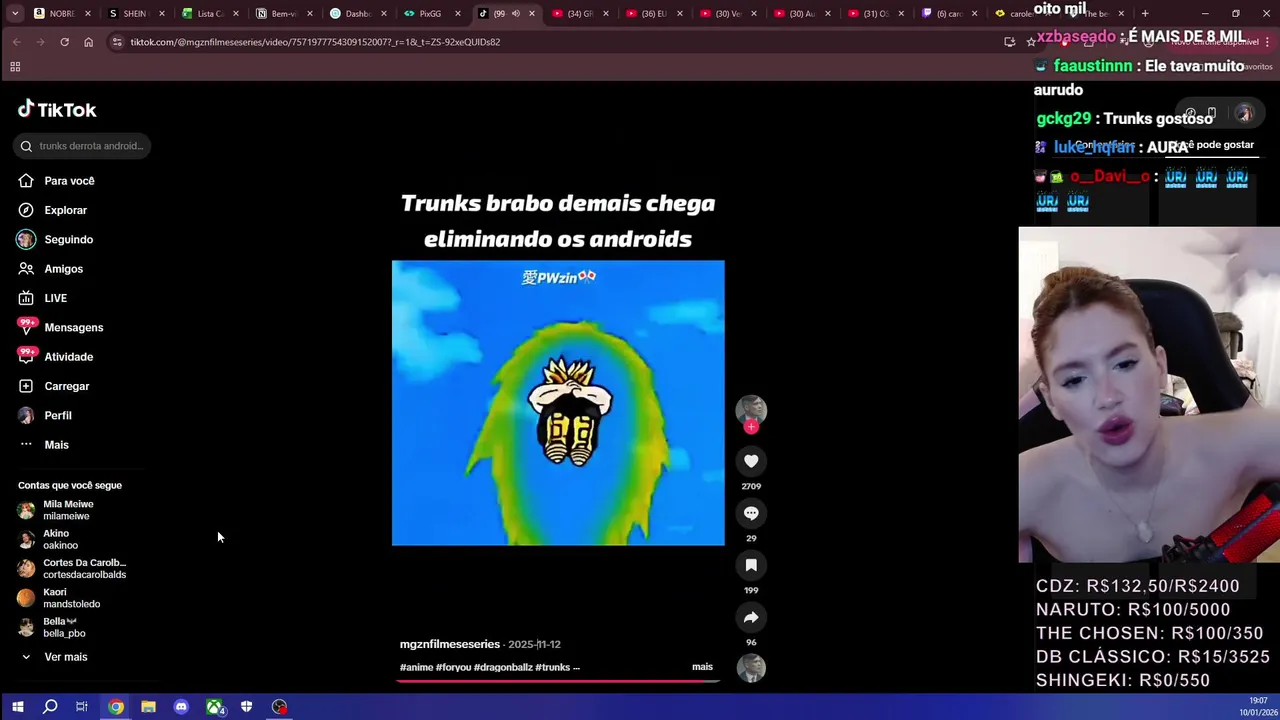
Task: Expand the Mais menu with three dots
Action: coord(56,445)
